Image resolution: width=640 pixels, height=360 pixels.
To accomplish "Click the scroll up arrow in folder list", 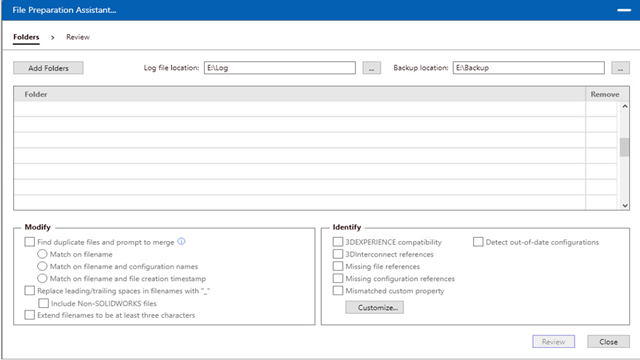I will tap(624, 106).
